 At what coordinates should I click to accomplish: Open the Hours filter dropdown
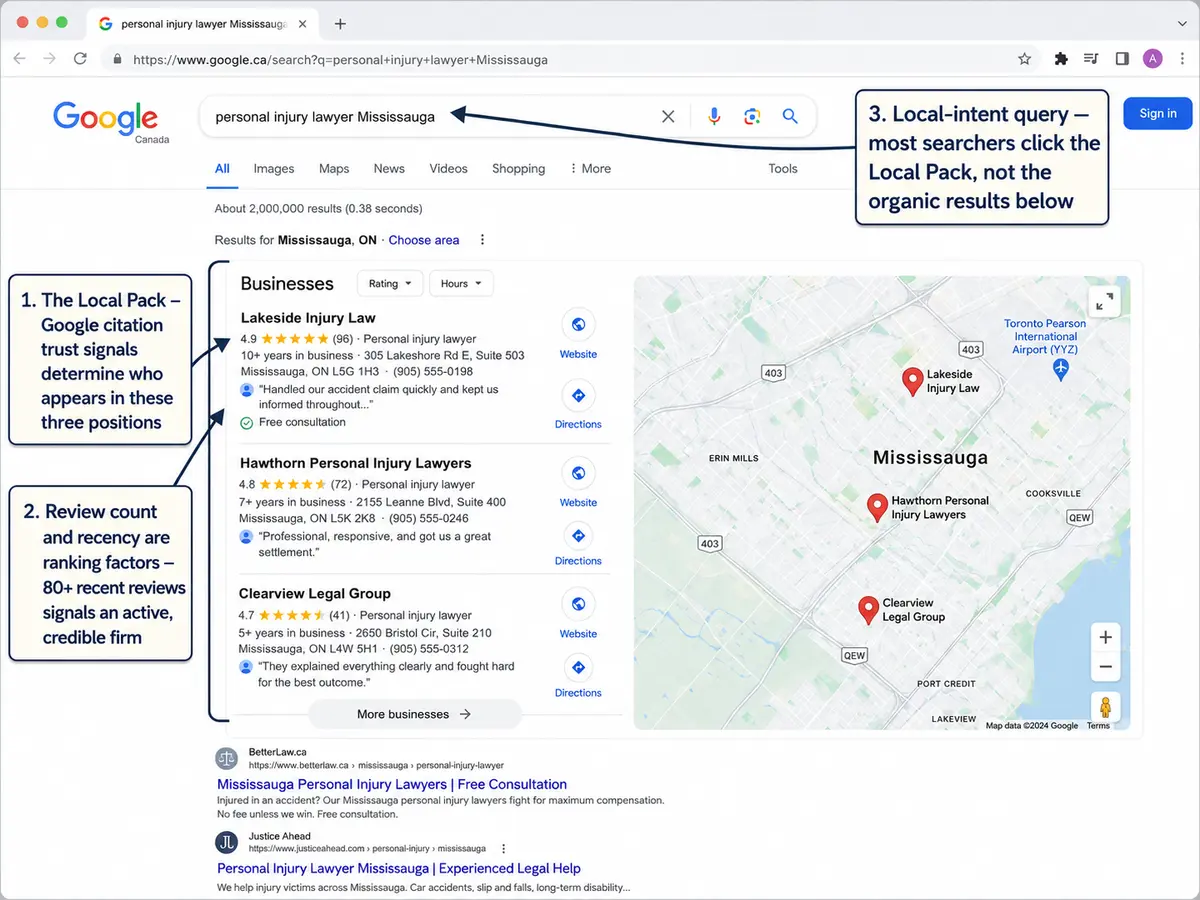pos(461,284)
